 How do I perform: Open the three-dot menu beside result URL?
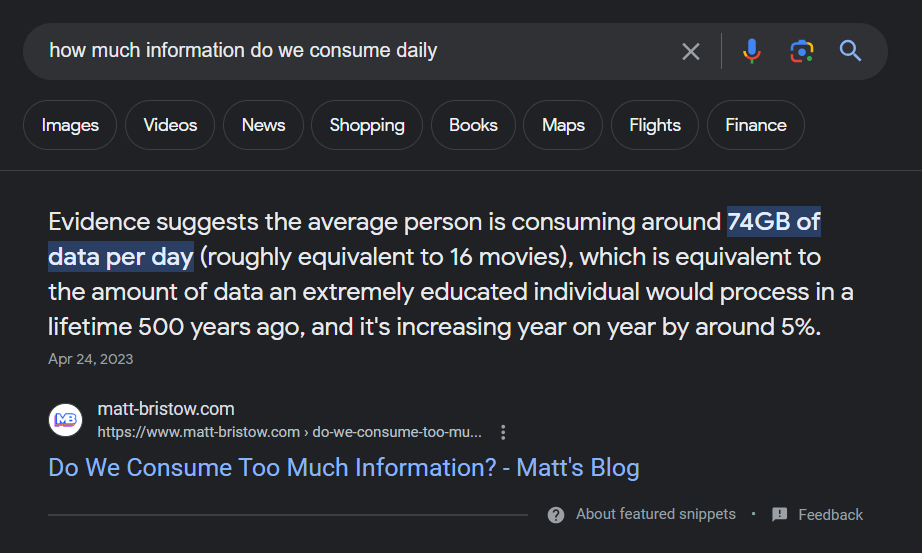(x=503, y=432)
